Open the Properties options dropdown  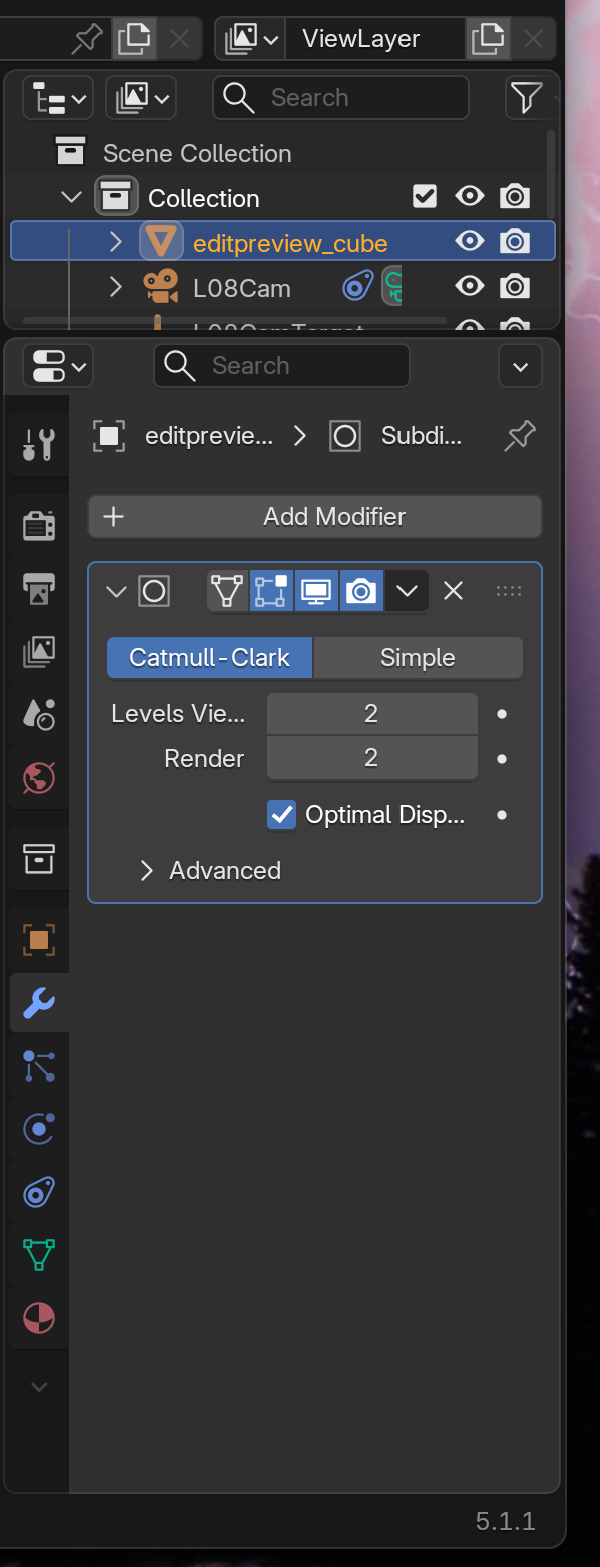(x=520, y=366)
